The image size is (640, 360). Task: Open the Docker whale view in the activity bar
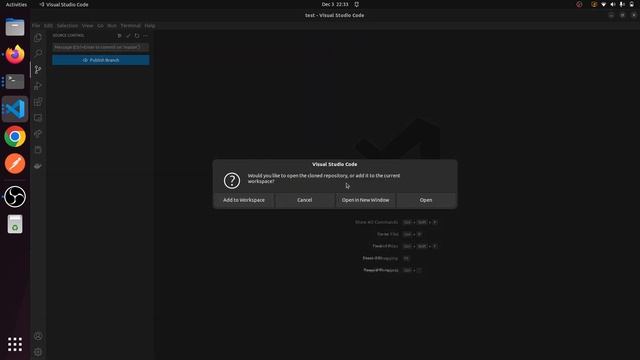(38, 166)
